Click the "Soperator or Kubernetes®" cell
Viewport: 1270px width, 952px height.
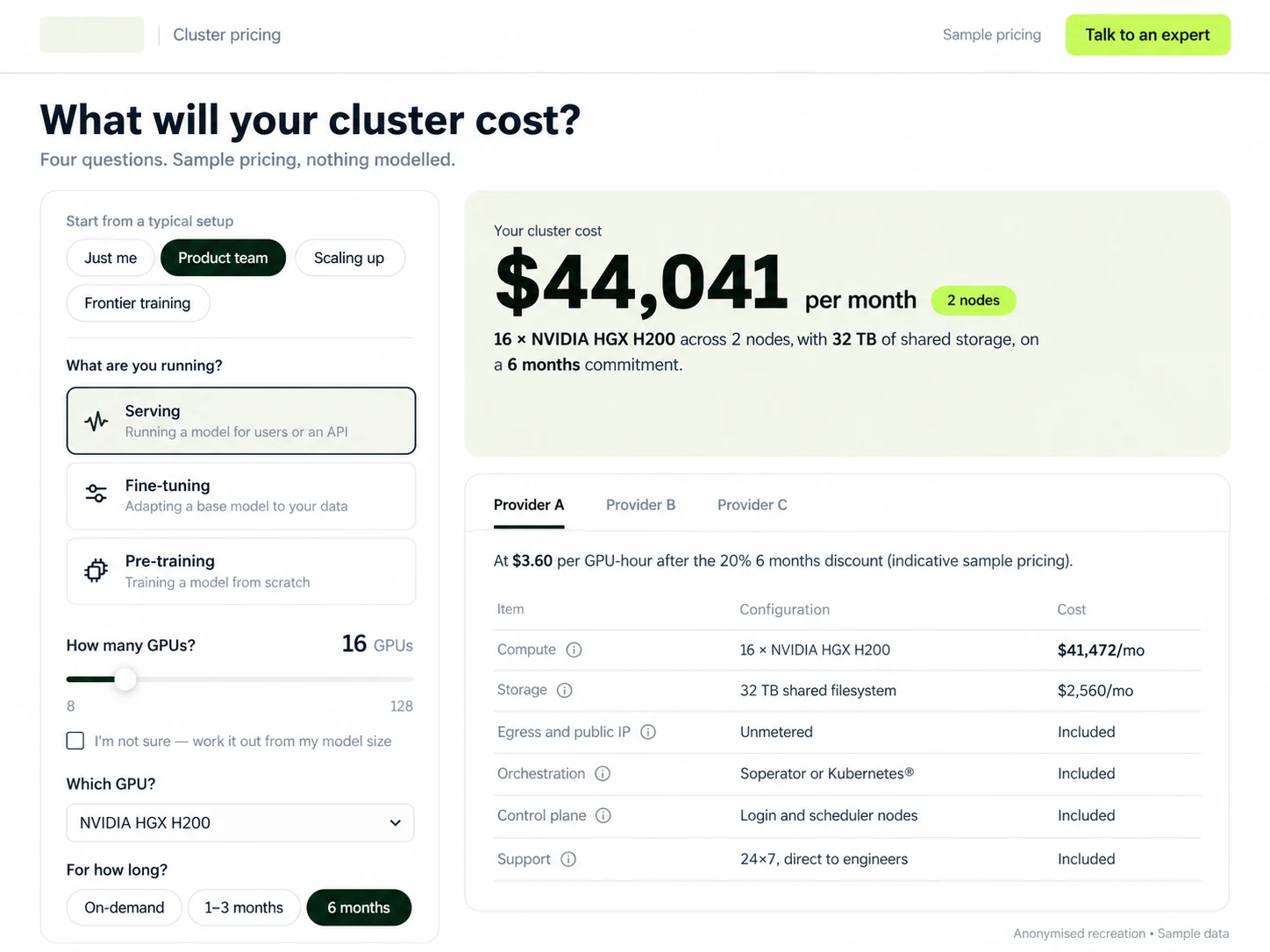(x=827, y=773)
